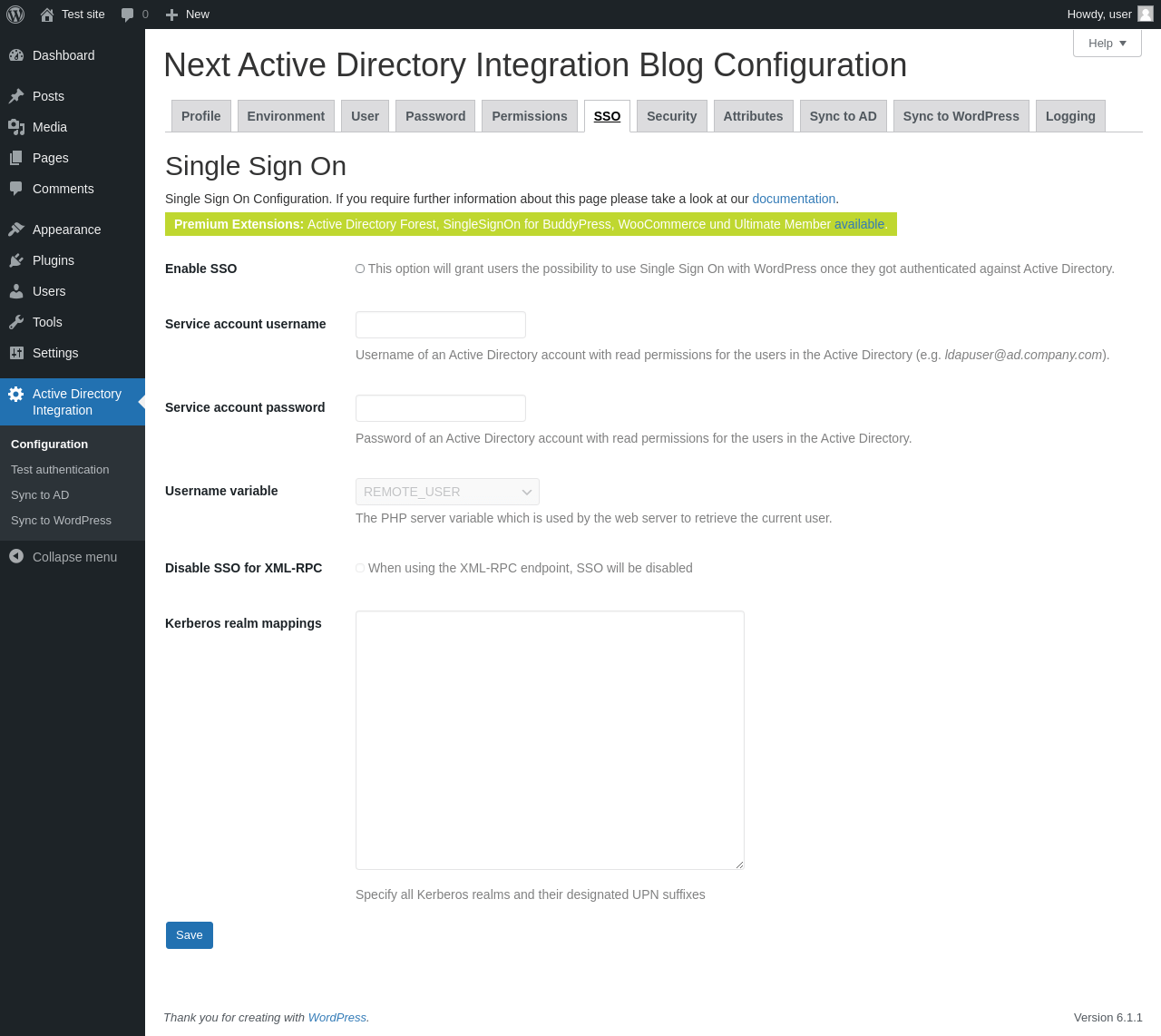Click the Service account username field

click(x=441, y=325)
